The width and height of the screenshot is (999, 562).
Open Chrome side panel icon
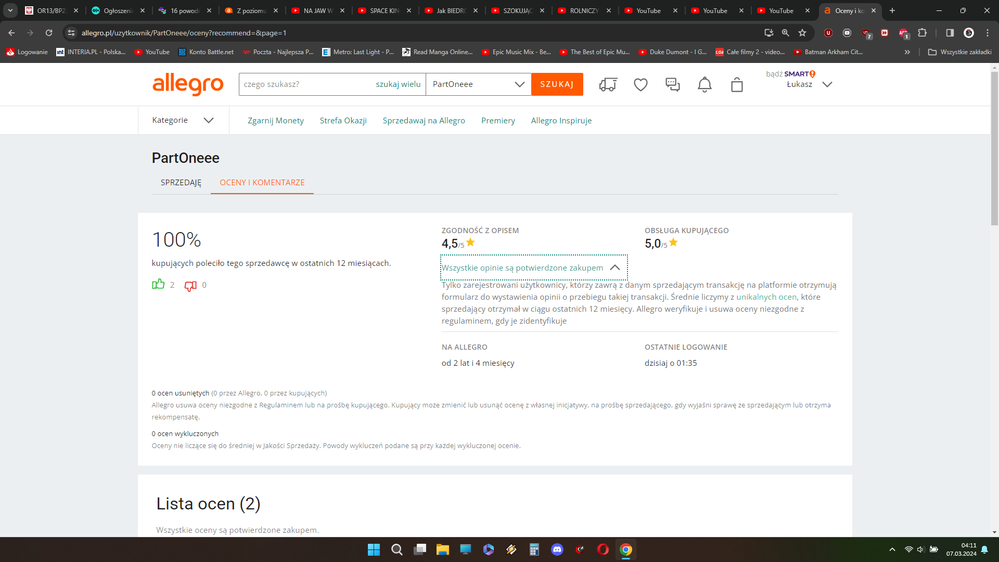point(949,32)
